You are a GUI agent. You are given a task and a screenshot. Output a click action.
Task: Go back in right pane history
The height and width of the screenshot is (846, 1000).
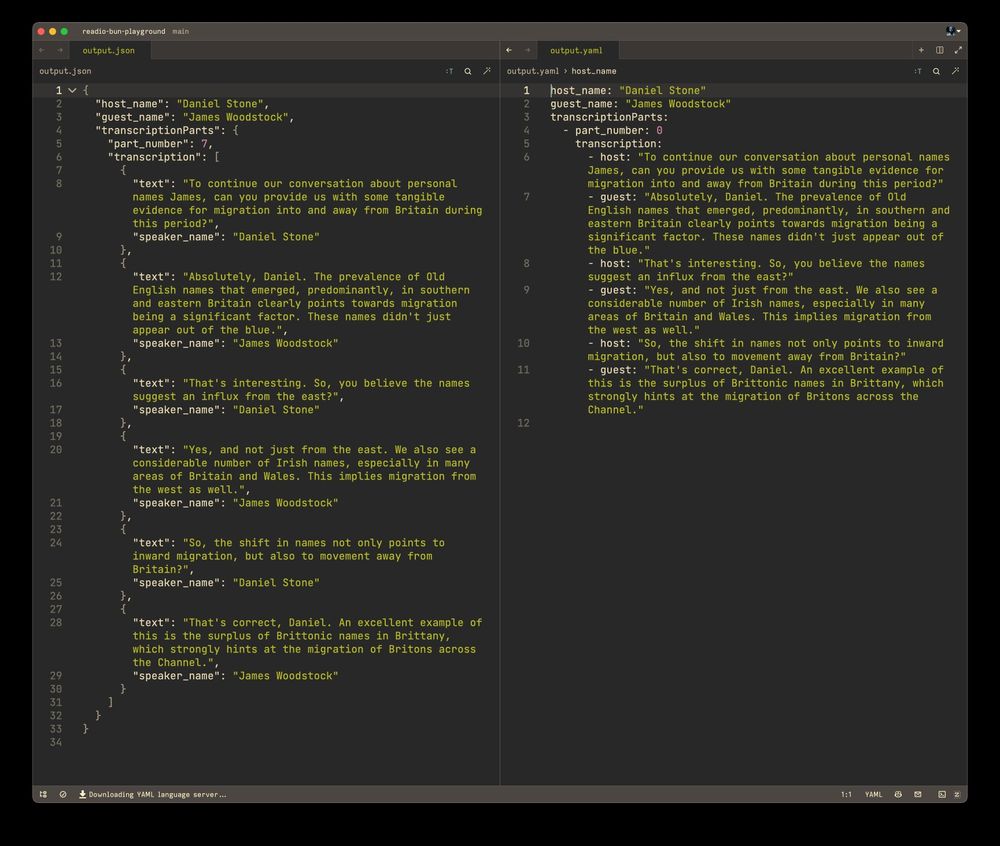coord(509,50)
